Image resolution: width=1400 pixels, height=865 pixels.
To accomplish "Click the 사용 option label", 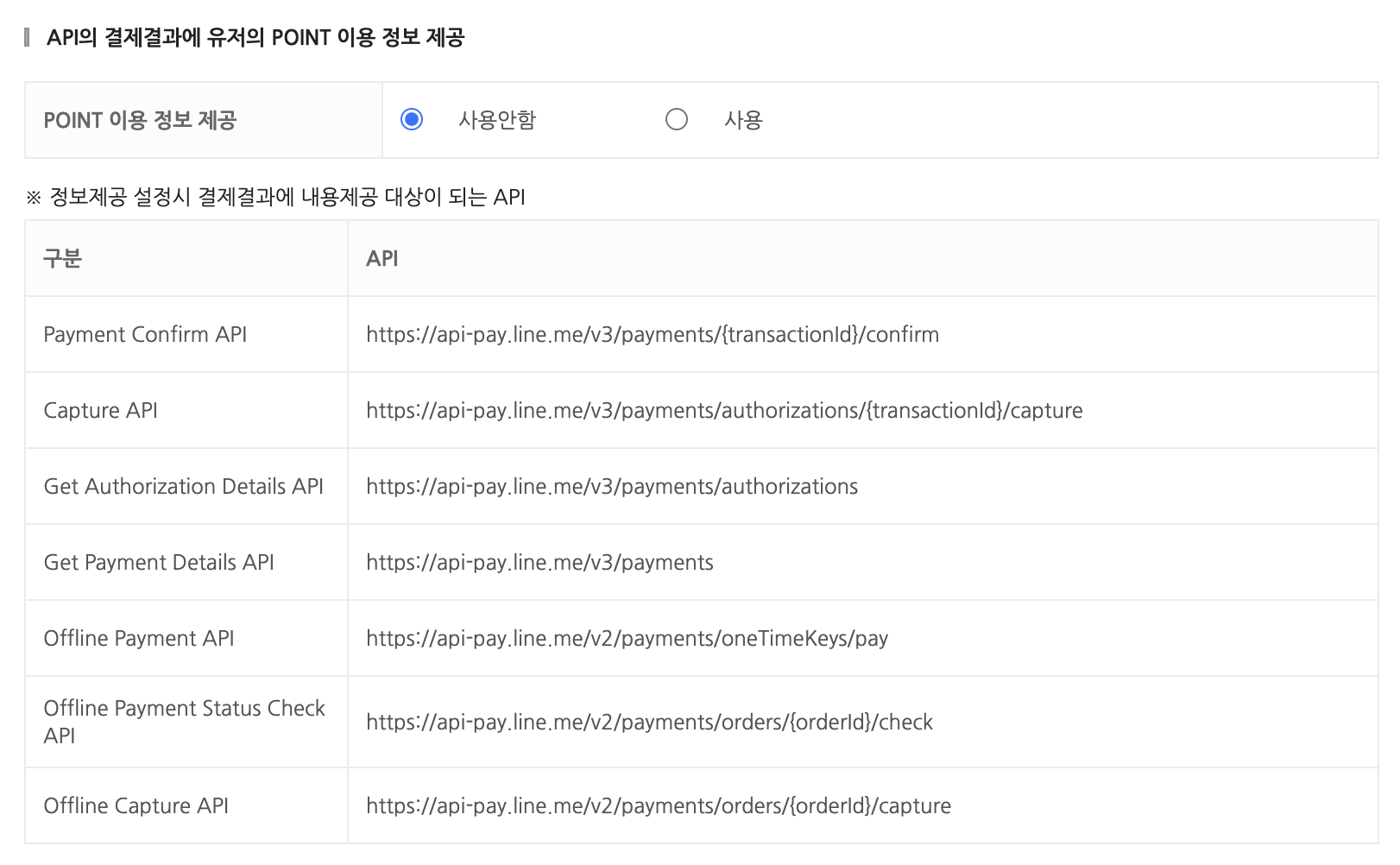I will point(743,120).
